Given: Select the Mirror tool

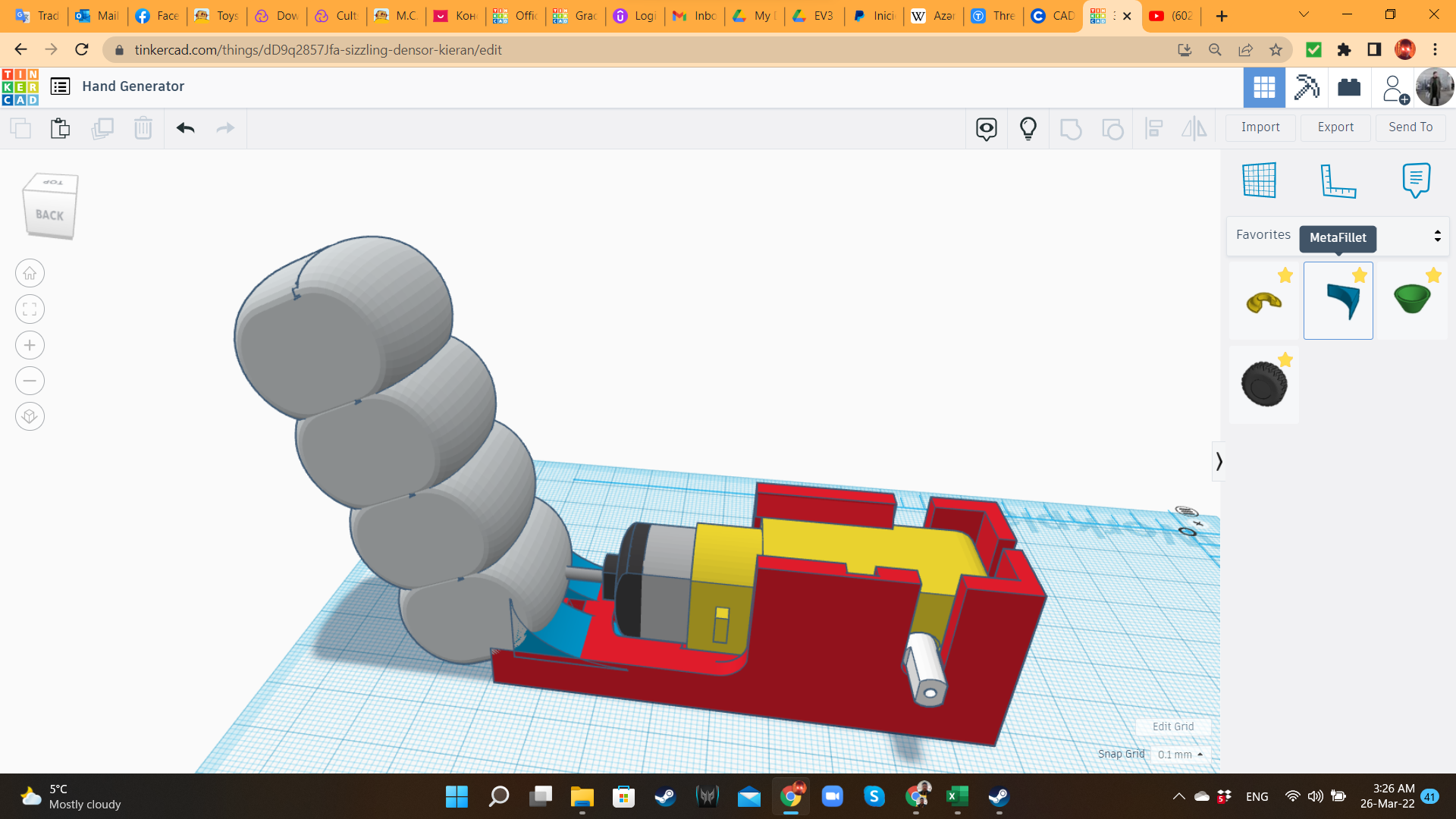Looking at the screenshot, I should [1194, 128].
